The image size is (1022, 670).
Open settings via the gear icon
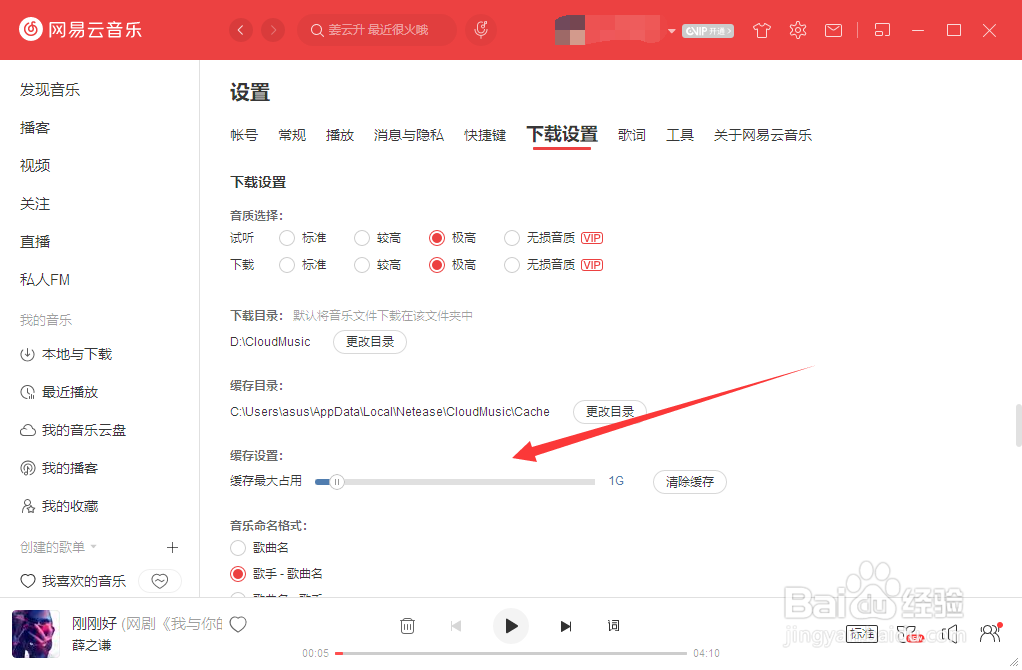tap(798, 30)
